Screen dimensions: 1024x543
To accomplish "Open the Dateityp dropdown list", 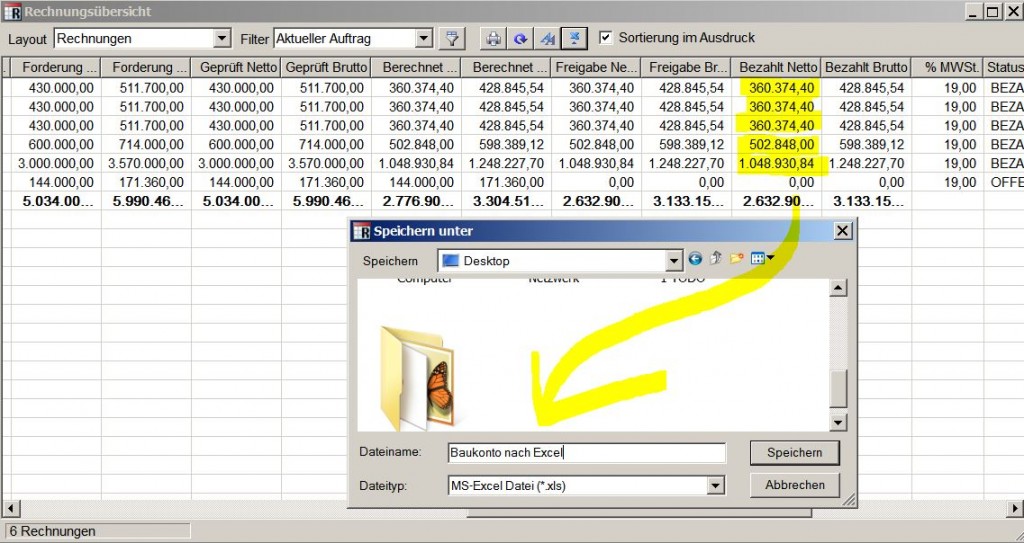I will pos(715,485).
